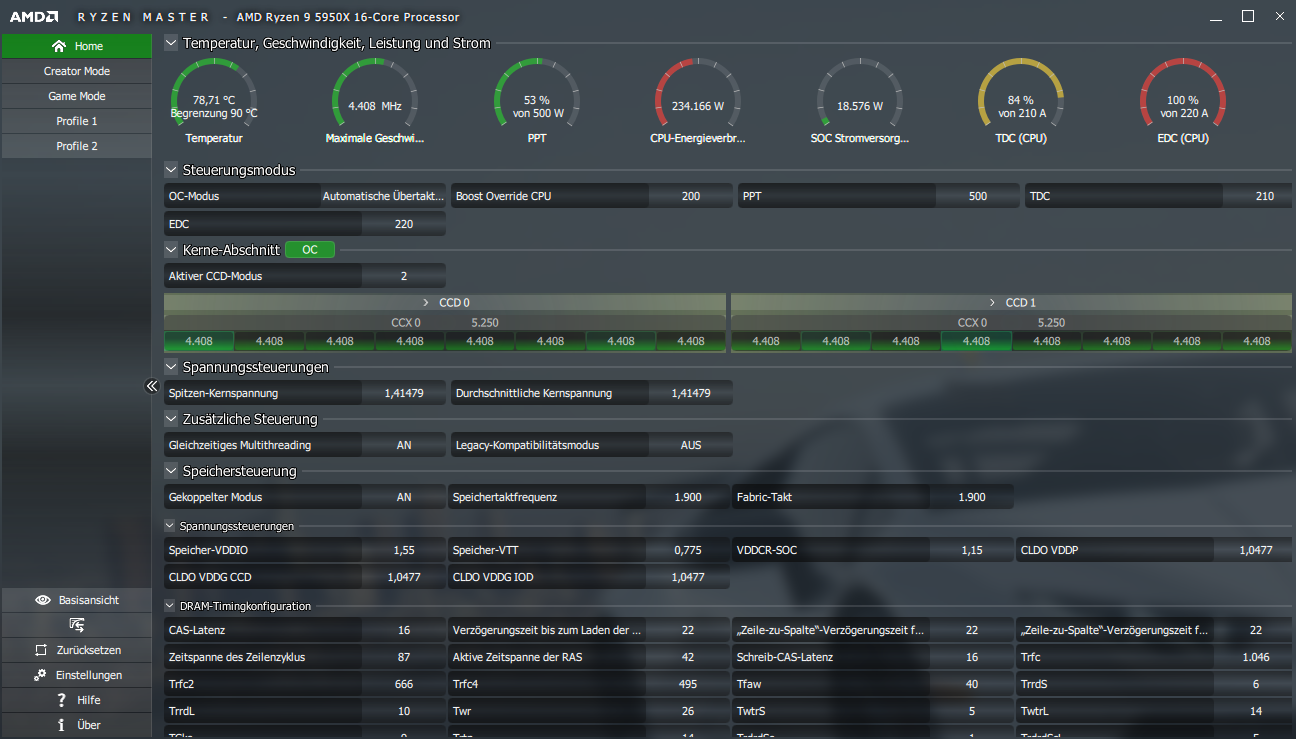This screenshot has width=1296, height=739.
Task: Click Gleichzeitiges Multithreading AN value
Action: (x=404, y=445)
